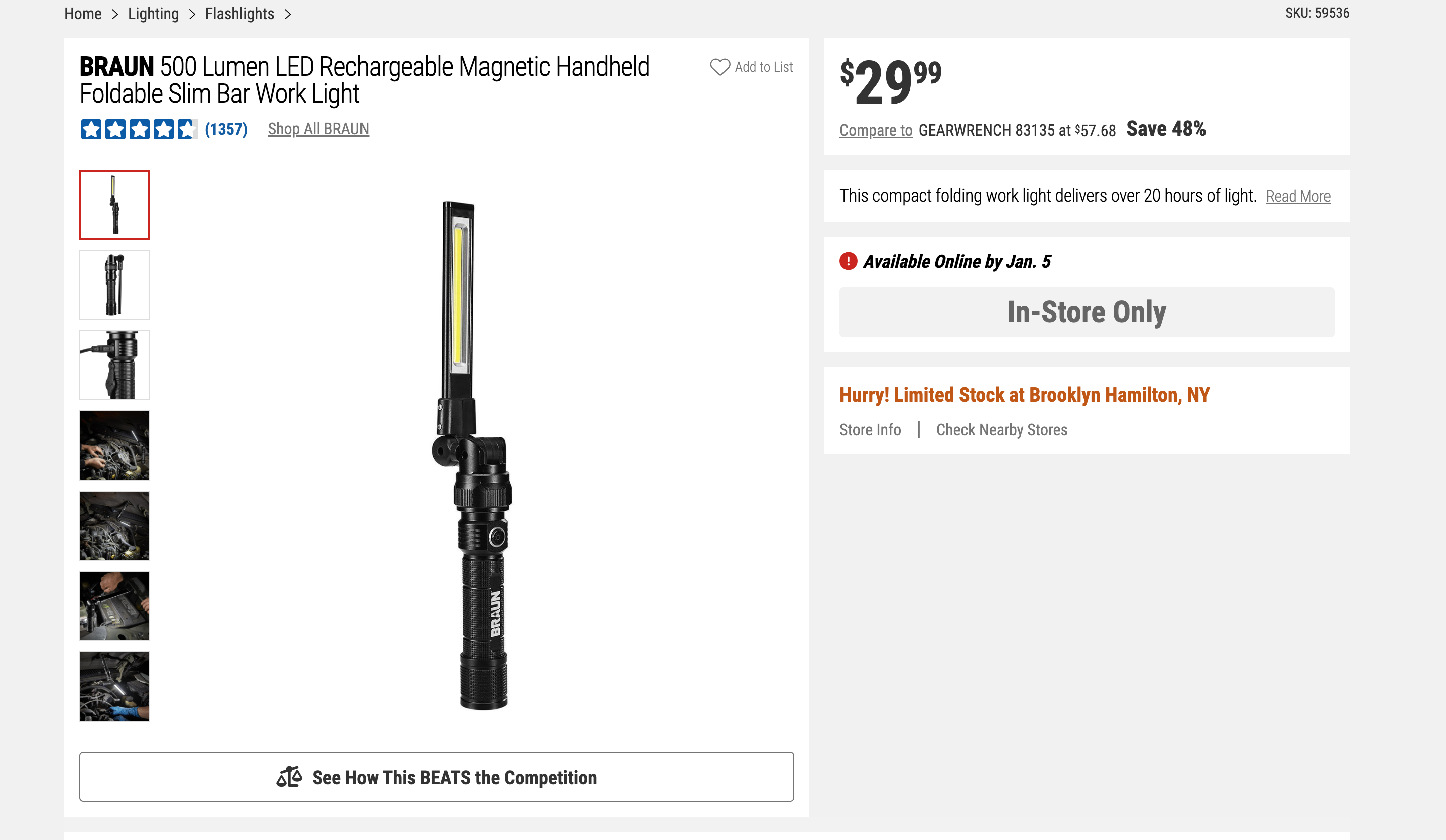1446x840 pixels.
Task: Click the red availability alert icon
Action: click(x=848, y=261)
